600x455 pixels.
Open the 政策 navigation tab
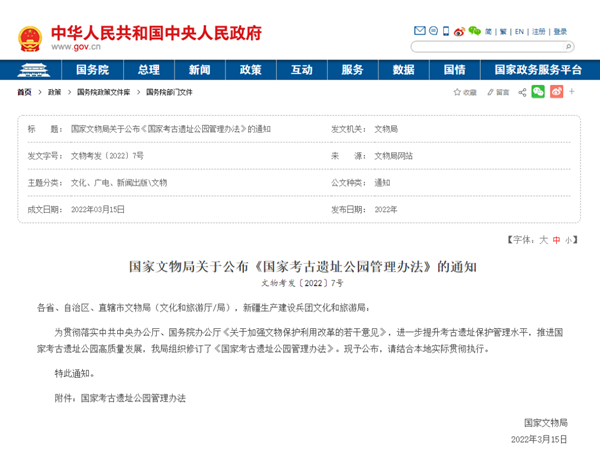click(250, 70)
